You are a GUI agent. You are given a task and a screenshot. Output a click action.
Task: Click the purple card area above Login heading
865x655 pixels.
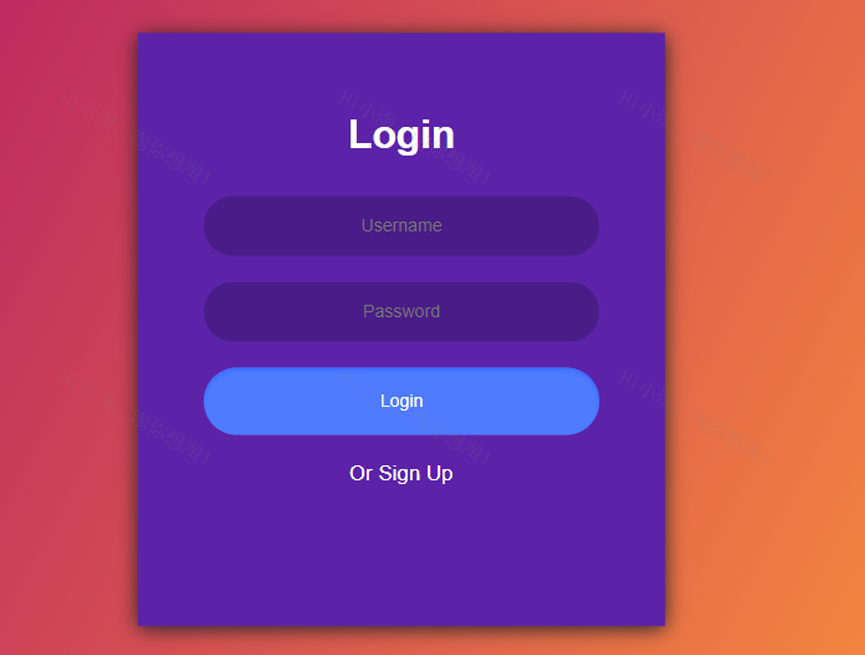(401, 72)
